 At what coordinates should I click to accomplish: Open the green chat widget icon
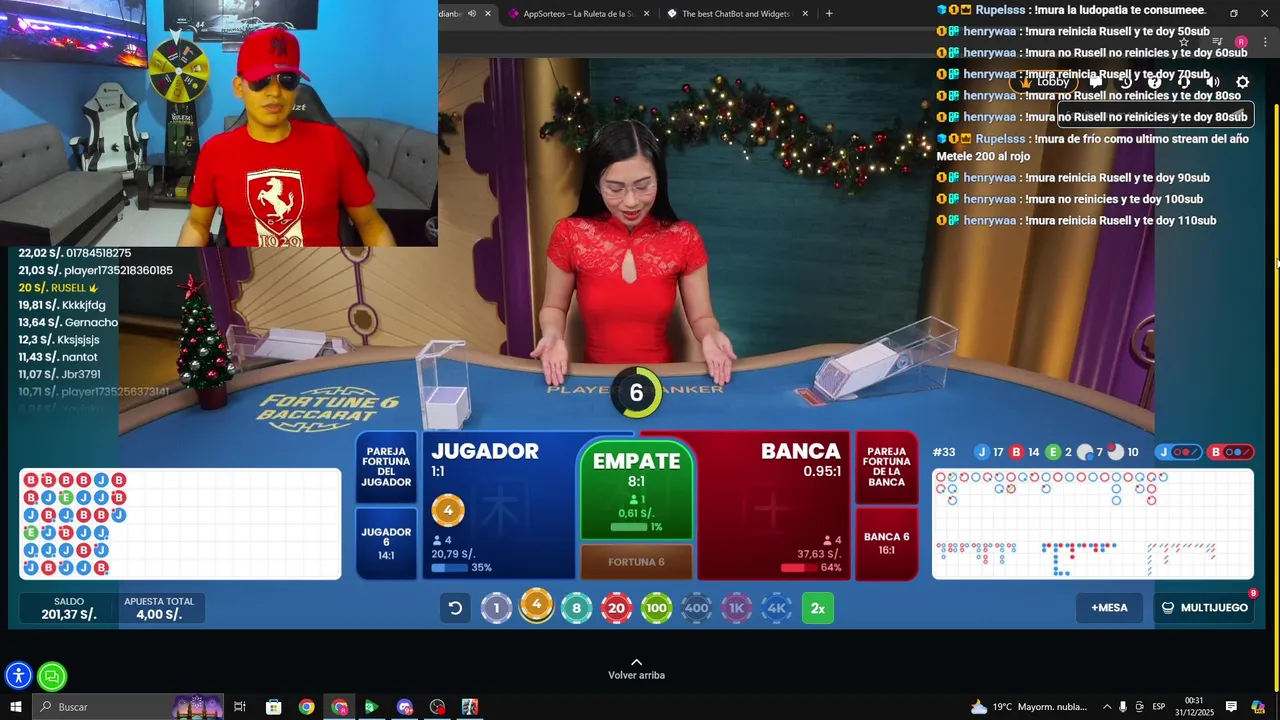click(x=52, y=677)
